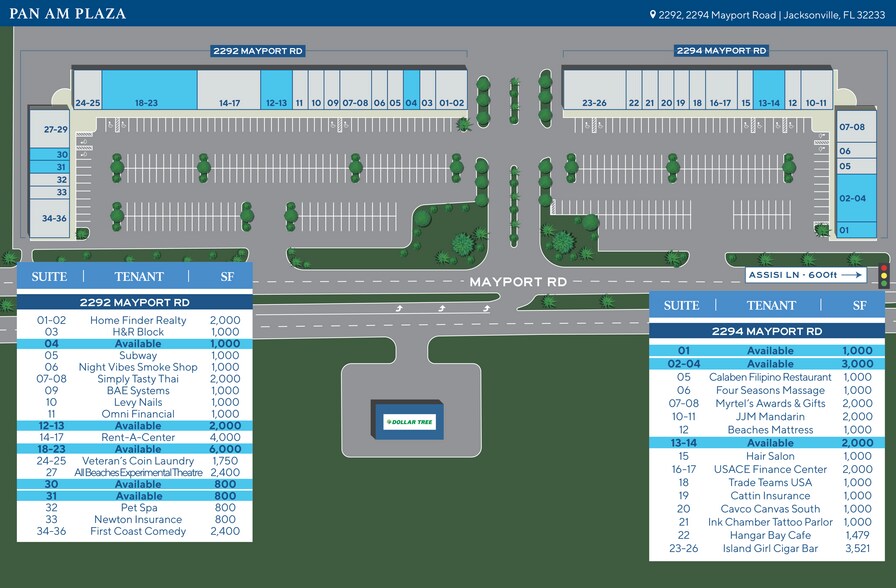Click the H&R Block tenant name
Viewport: 896px width, 588px height.
(x=138, y=332)
